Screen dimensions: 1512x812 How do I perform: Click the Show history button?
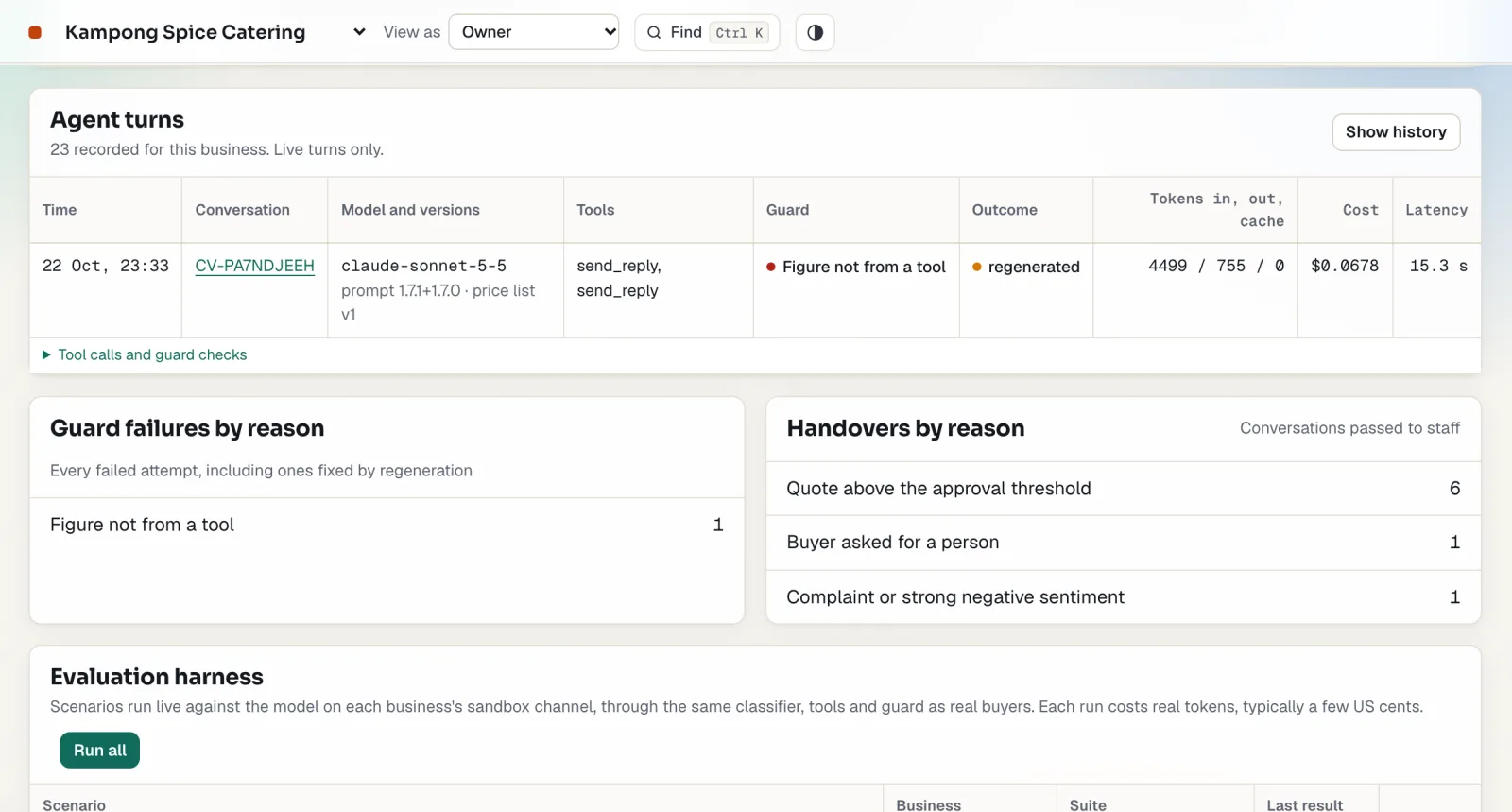[x=1396, y=132]
